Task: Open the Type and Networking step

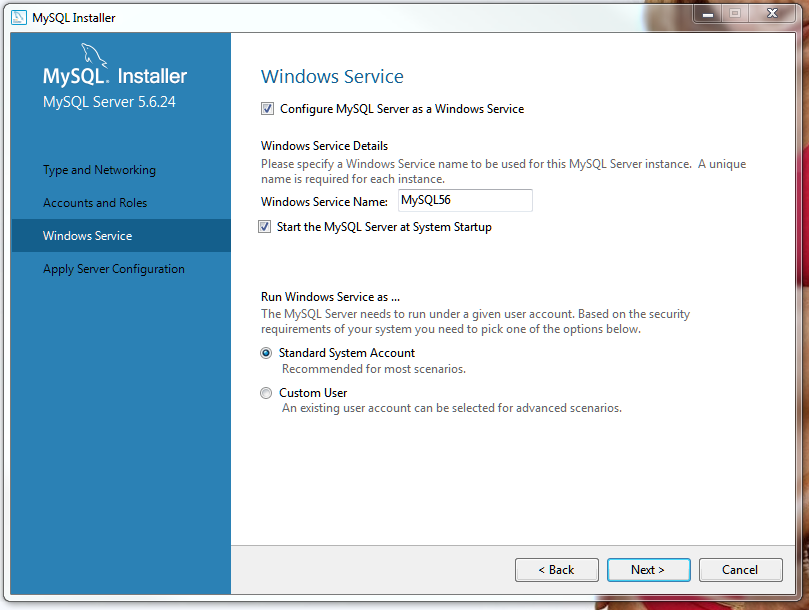Action: [x=99, y=170]
